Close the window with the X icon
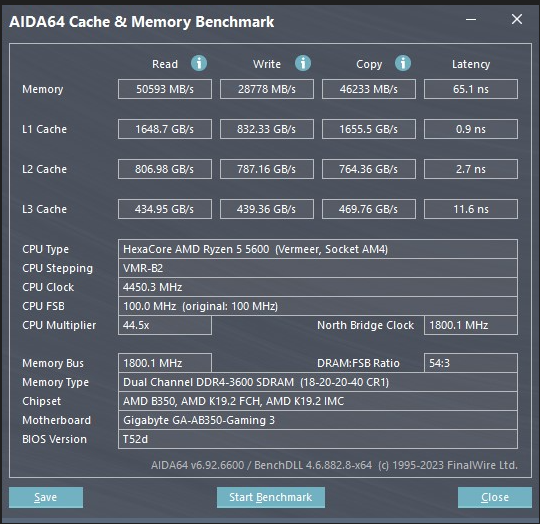This screenshot has height=524, width=540. (x=517, y=19)
